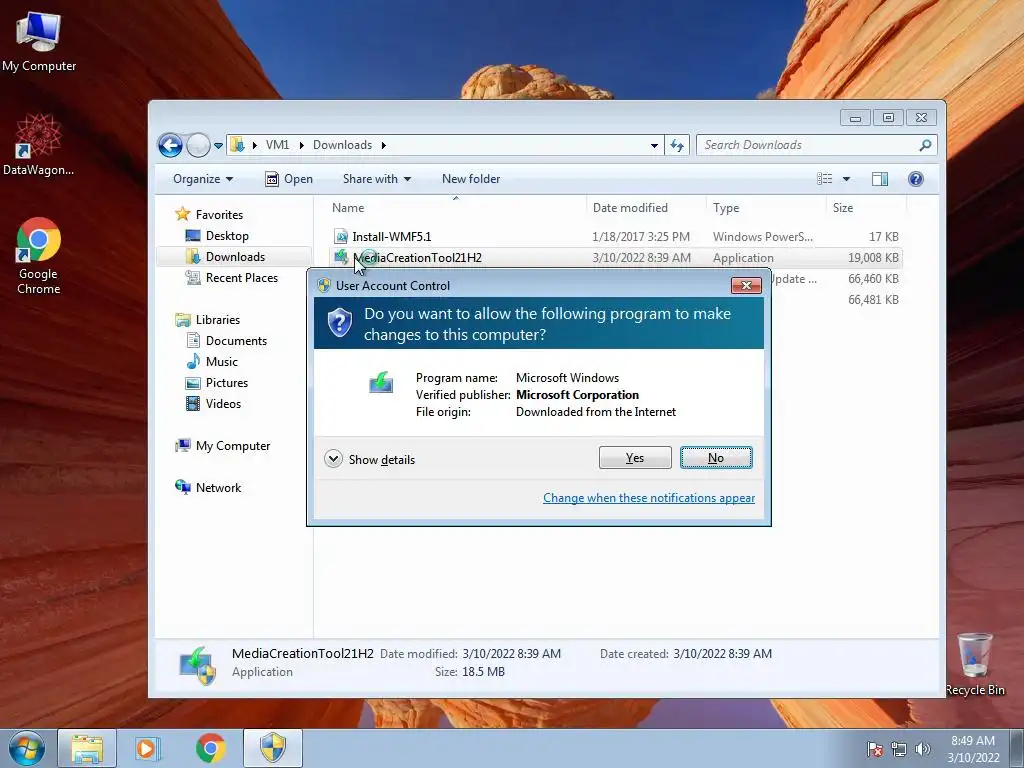1024x768 pixels.
Task: Open the Windows Start menu
Action: (27, 748)
